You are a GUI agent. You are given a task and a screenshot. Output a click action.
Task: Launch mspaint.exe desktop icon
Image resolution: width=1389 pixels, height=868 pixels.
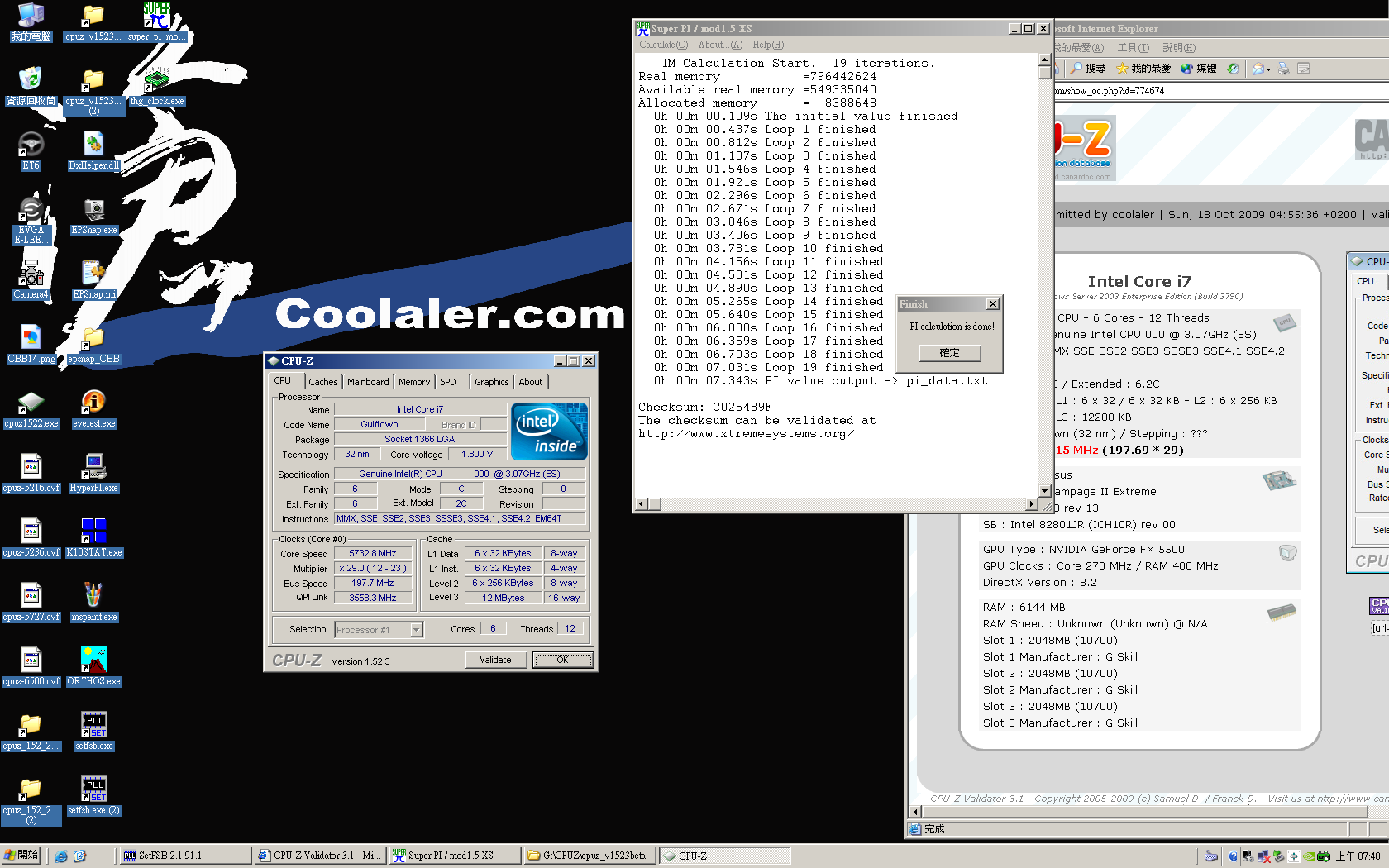point(94,603)
